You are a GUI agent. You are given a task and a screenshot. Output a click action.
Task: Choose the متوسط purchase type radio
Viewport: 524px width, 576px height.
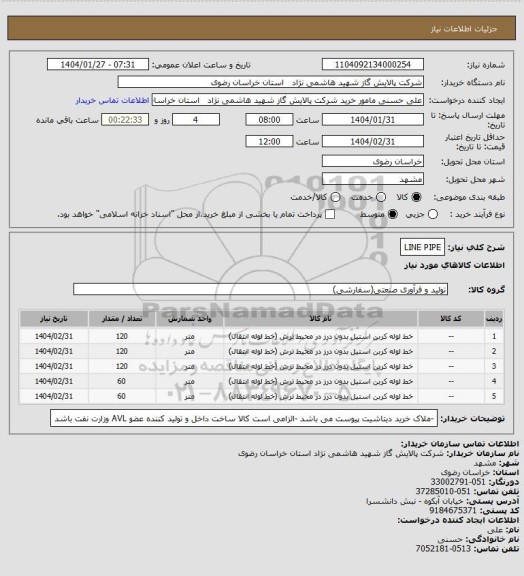point(393,214)
